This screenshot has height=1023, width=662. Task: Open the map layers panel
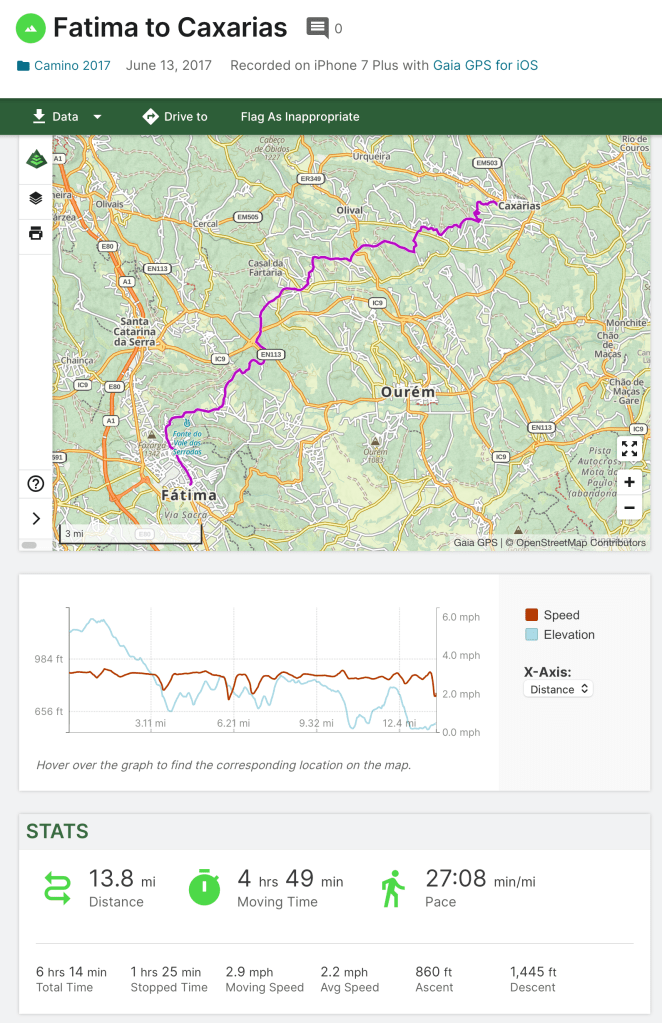pyautogui.click(x=36, y=198)
